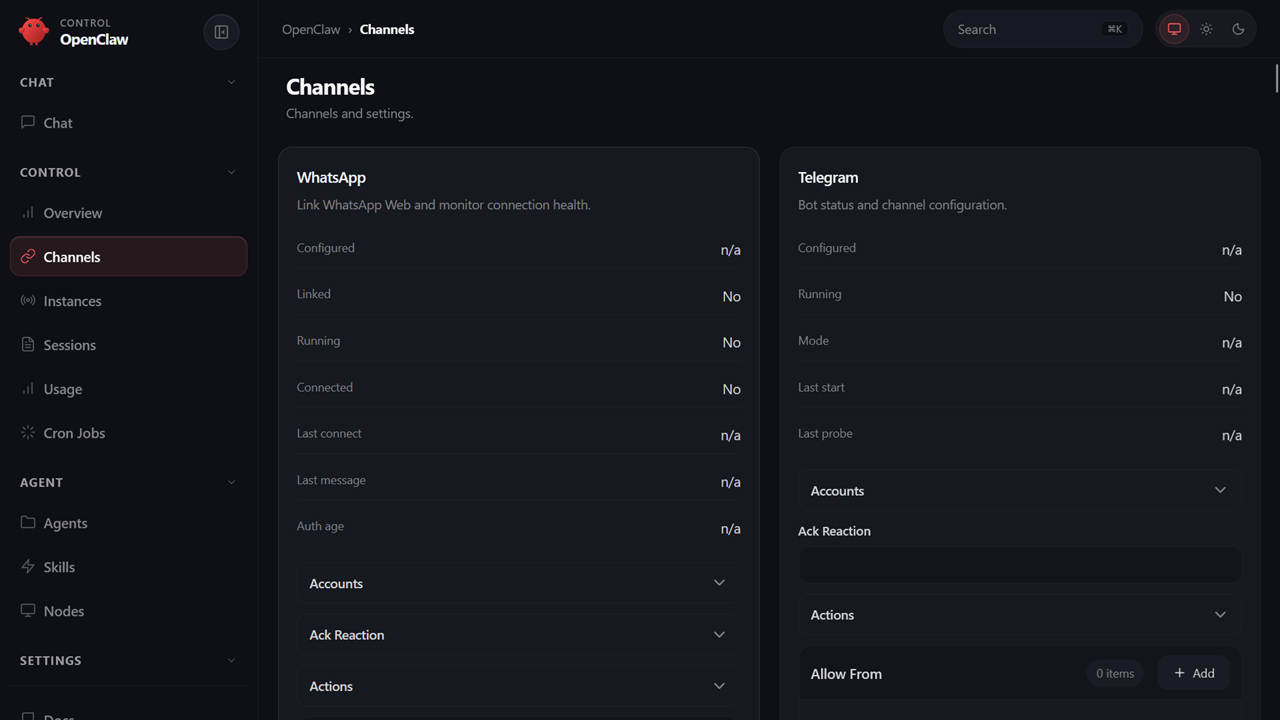Viewport: 1280px width, 720px height.
Task: Click the Chat speech bubble icon
Action: click(x=28, y=122)
